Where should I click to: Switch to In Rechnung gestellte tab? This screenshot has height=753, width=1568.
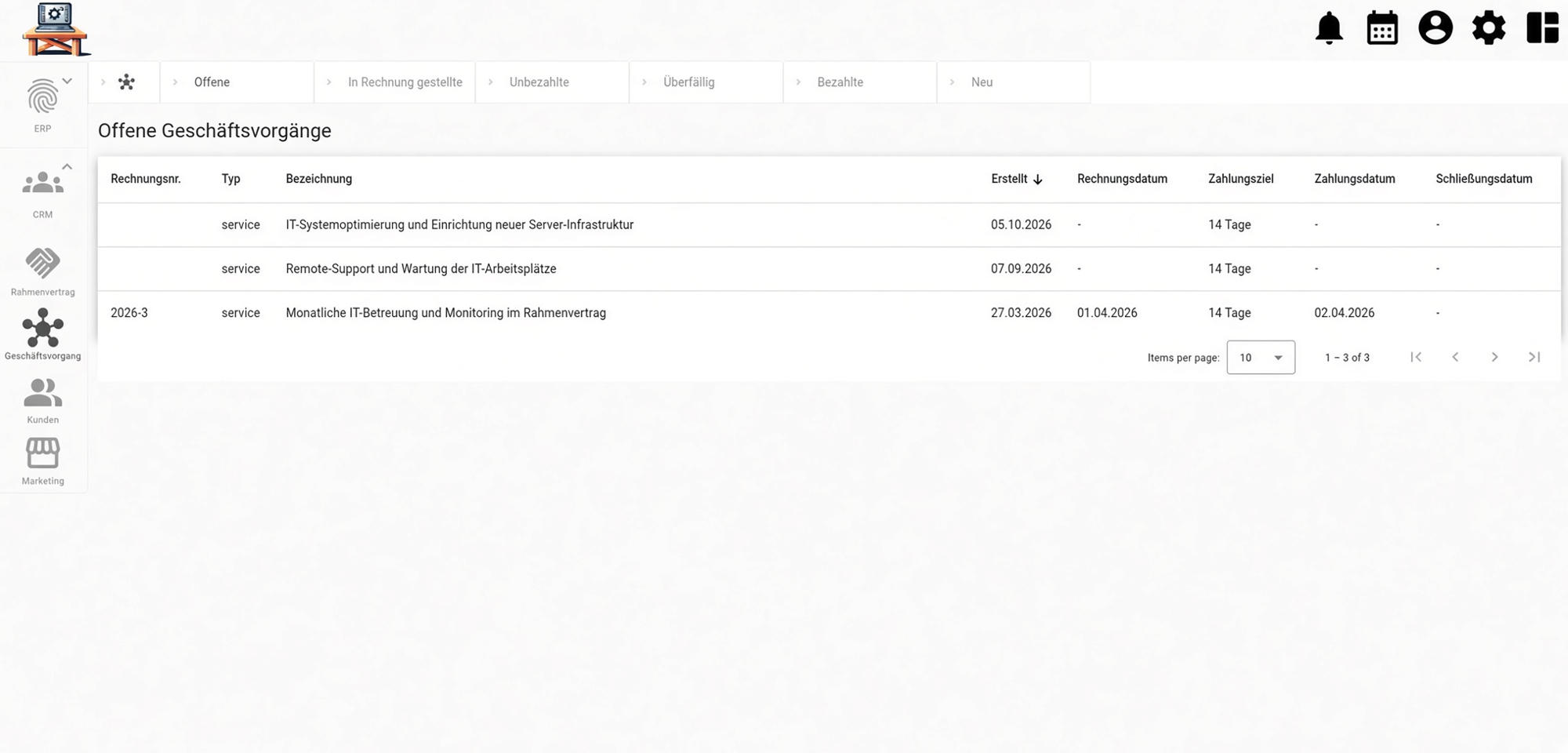[x=394, y=82]
